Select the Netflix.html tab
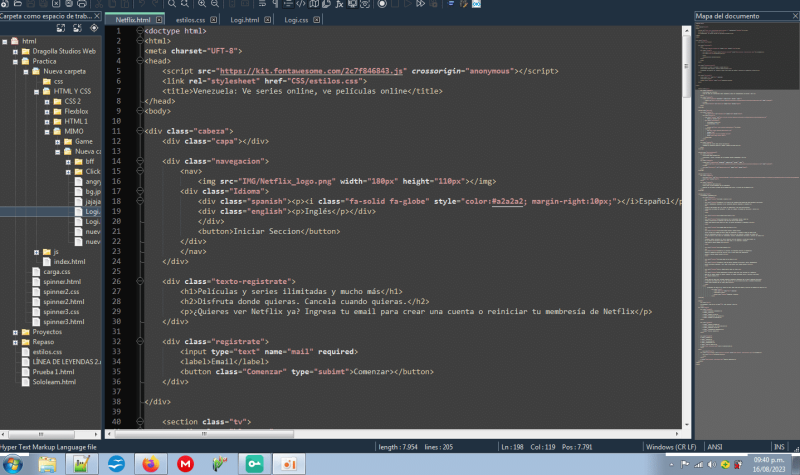 [132, 19]
